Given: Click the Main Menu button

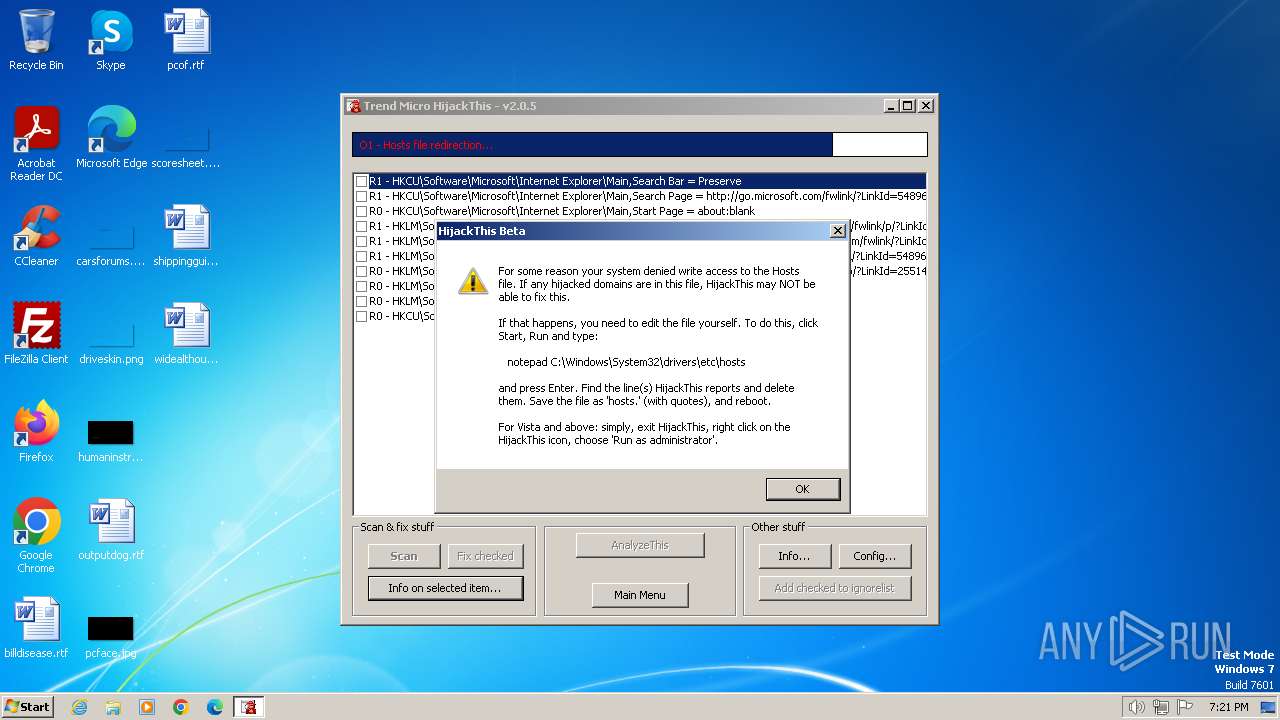Looking at the screenshot, I should [x=639, y=595].
